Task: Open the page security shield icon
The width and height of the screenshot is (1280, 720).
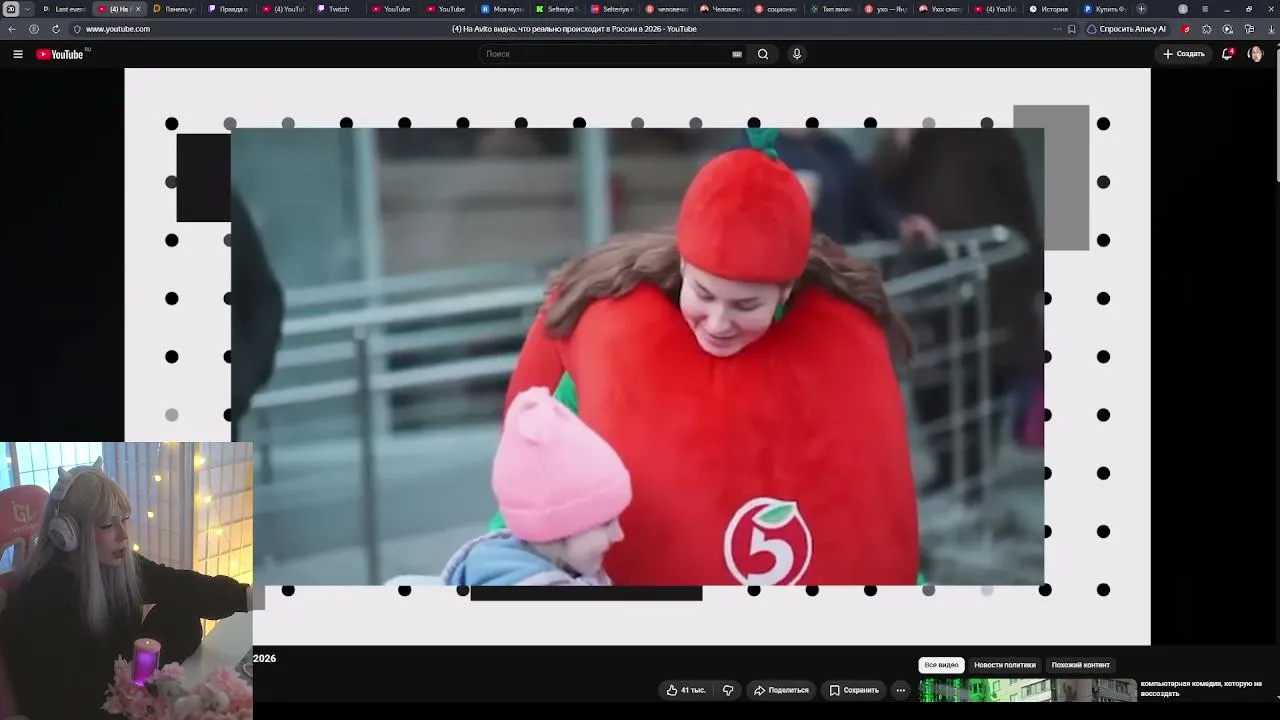Action: click(77, 29)
